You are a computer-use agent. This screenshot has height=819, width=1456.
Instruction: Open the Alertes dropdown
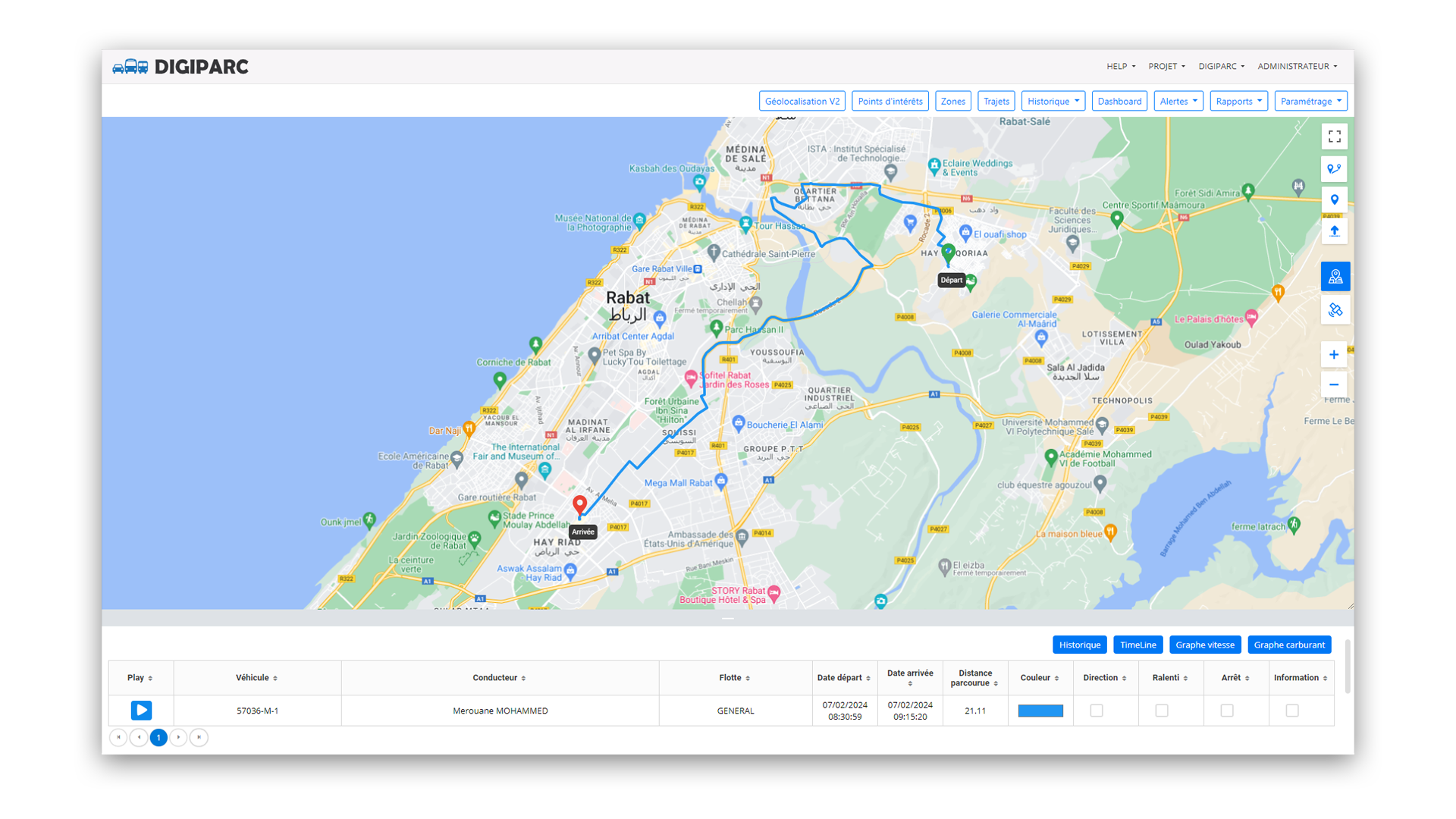1178,101
